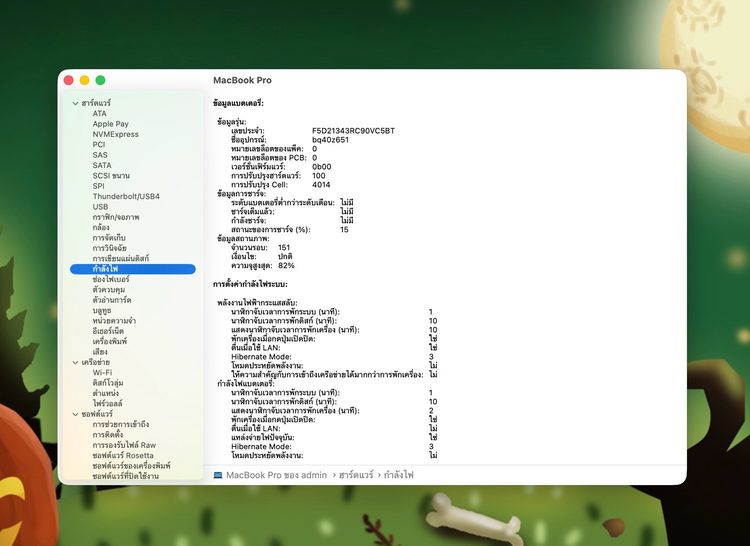Viewport: 750px width, 546px height.
Task: Select เสียง sidebar item
Action: coord(100,352)
